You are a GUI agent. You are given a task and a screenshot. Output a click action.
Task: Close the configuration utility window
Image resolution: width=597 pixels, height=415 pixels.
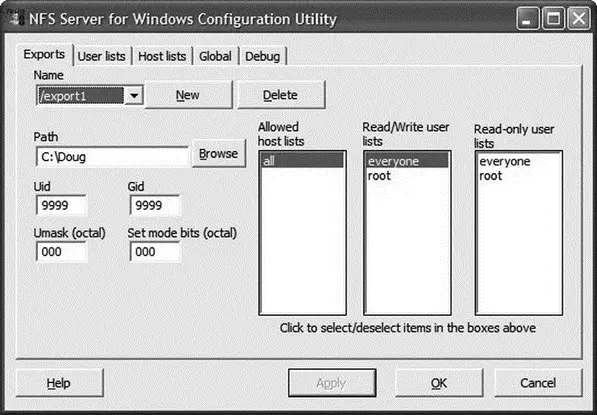[579, 19]
